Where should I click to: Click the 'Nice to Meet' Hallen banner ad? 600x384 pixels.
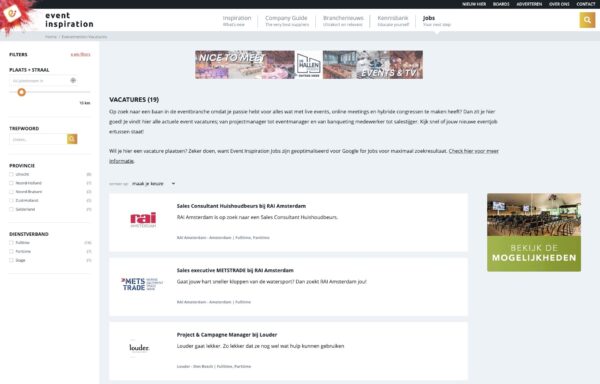point(309,65)
